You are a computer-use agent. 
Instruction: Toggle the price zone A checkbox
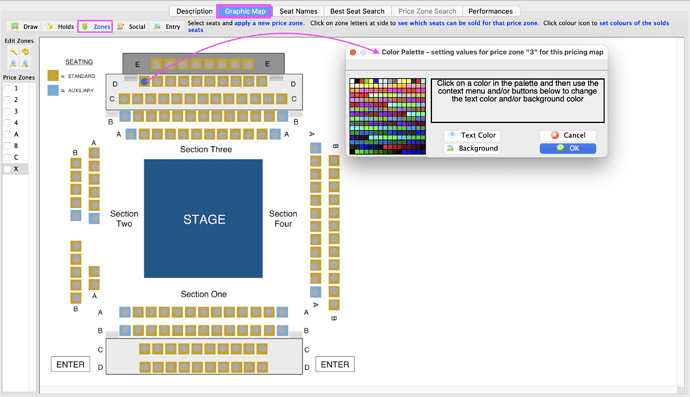click(x=7, y=134)
